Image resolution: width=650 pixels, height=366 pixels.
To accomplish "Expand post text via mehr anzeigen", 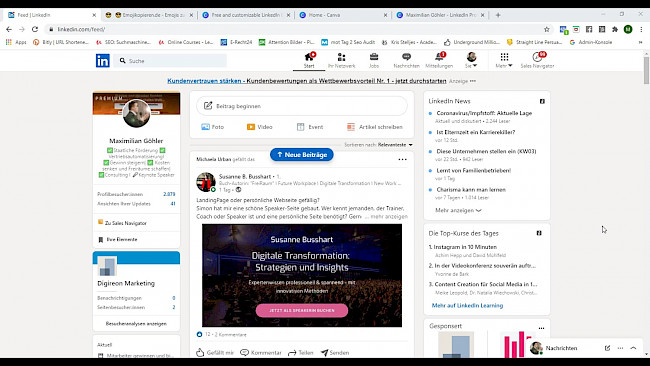I will 389,216.
